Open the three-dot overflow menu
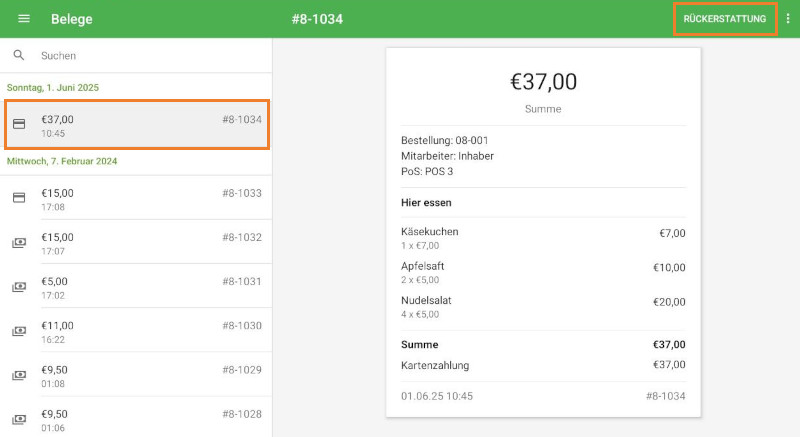The image size is (800, 437). (788, 19)
